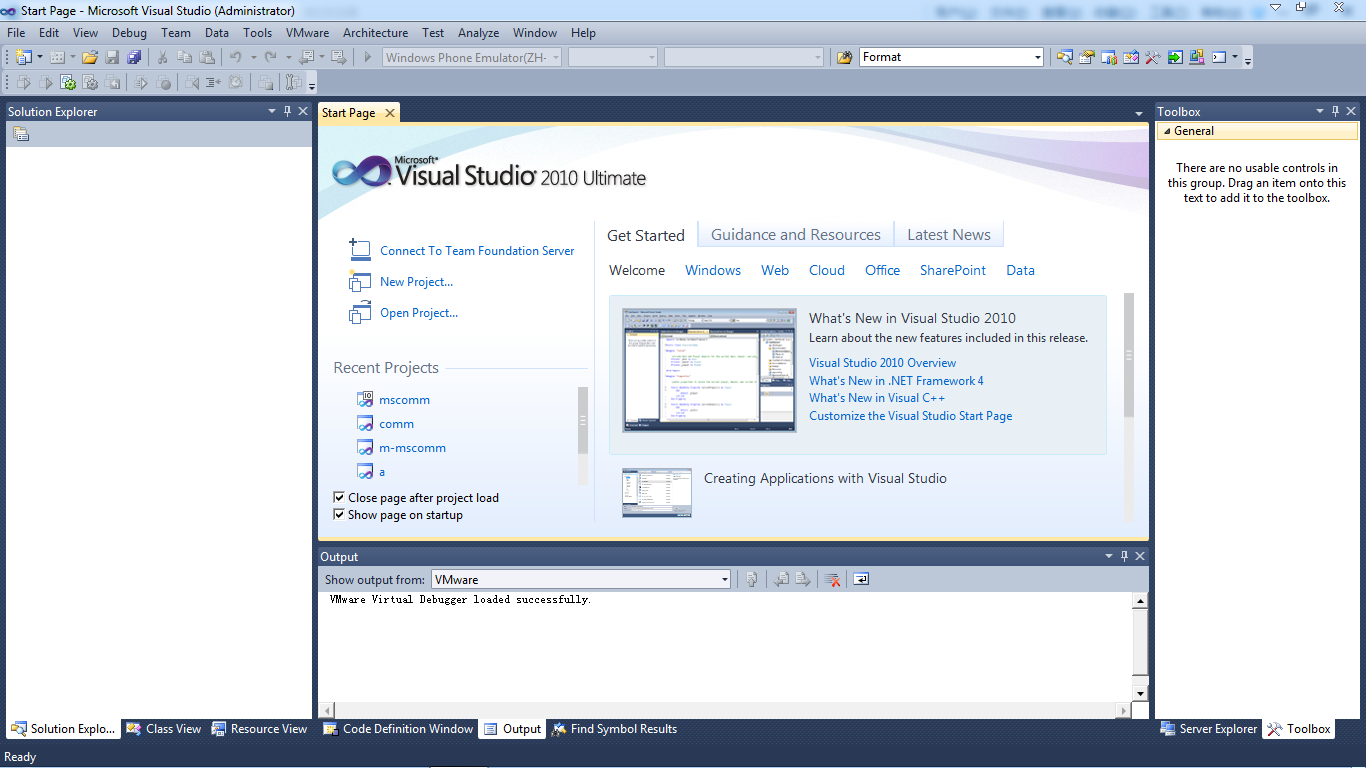Click the Start Page green arrow toolbar icon
Image resolution: width=1366 pixels, height=768 pixels.
1175,57
